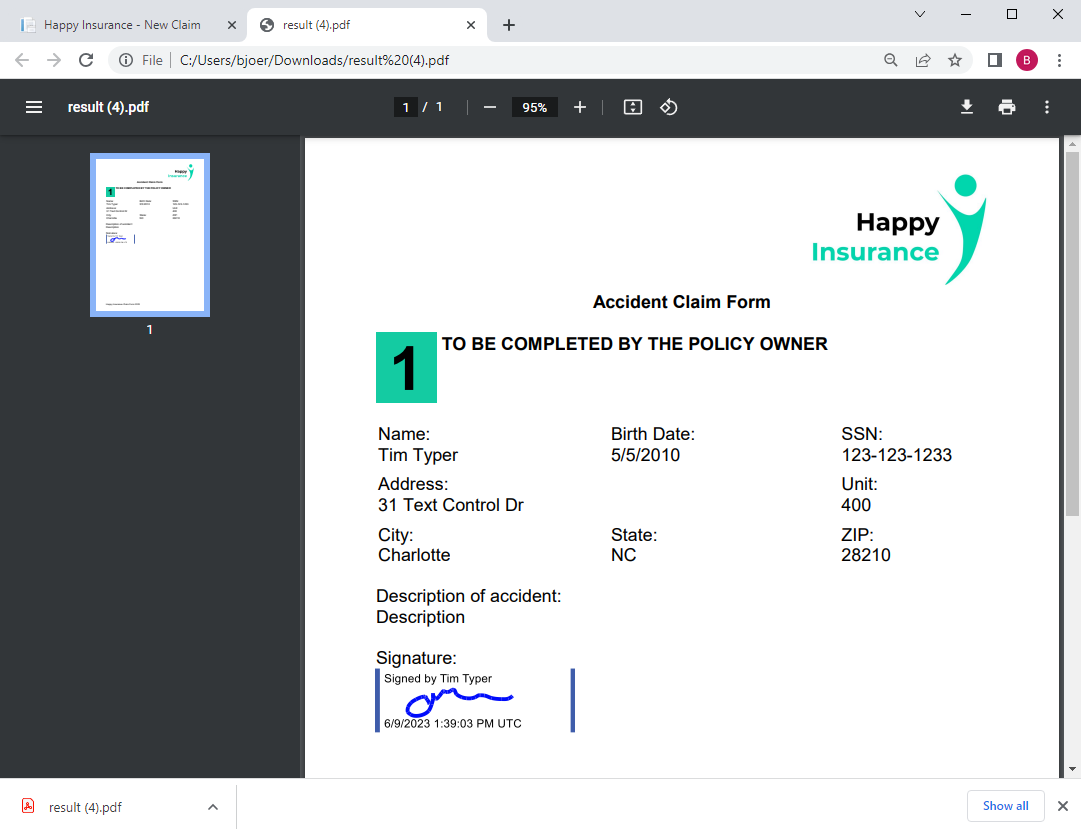This screenshot has width=1081, height=835.
Task: Print the PDF document
Action: pyautogui.click(x=1007, y=107)
